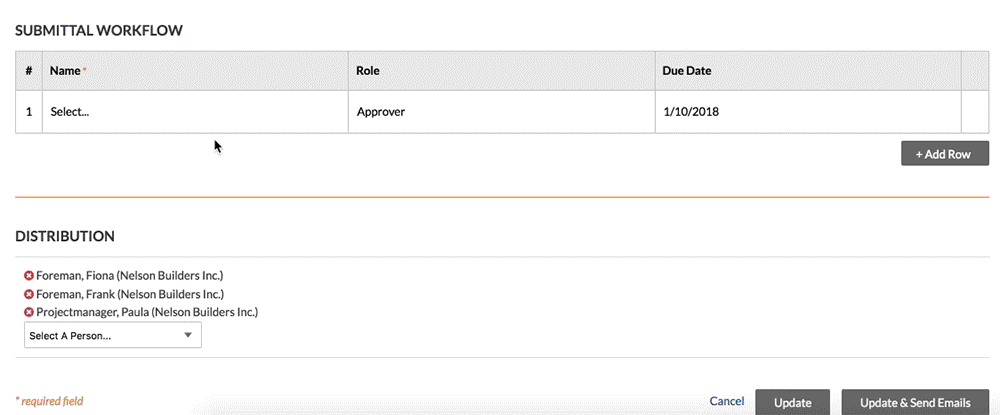
Task: Click the Cancel link
Action: click(x=726, y=401)
